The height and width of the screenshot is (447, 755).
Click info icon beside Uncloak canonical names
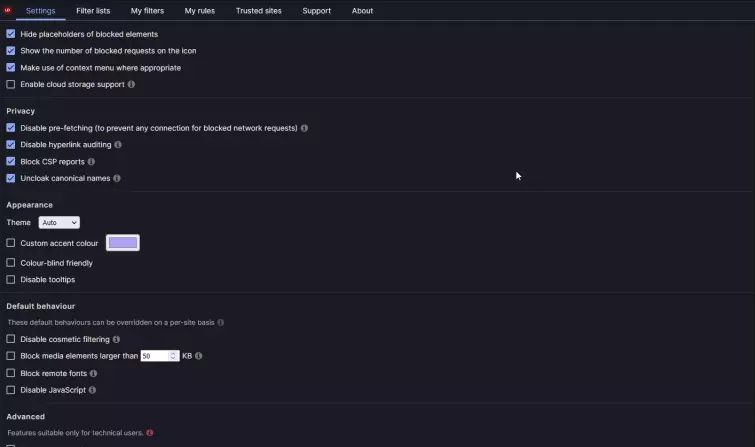(117, 178)
